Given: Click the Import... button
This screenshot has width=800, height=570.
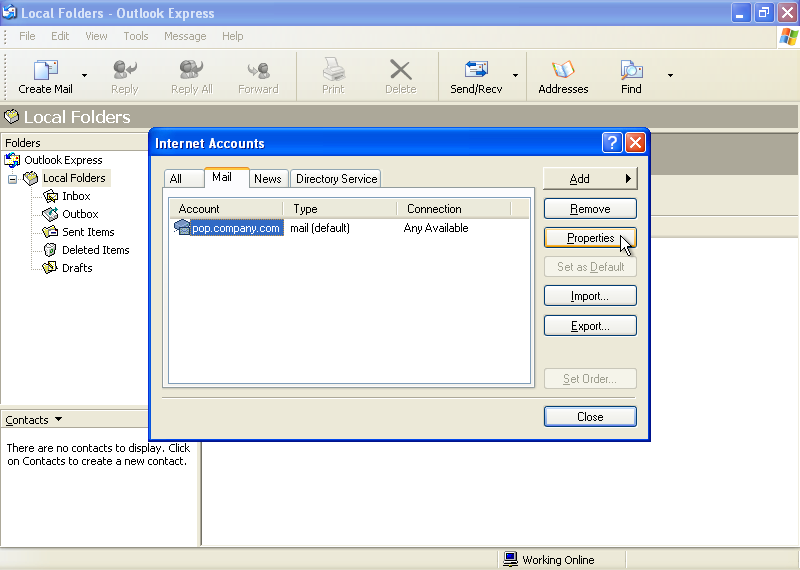Looking at the screenshot, I should click(x=590, y=296).
